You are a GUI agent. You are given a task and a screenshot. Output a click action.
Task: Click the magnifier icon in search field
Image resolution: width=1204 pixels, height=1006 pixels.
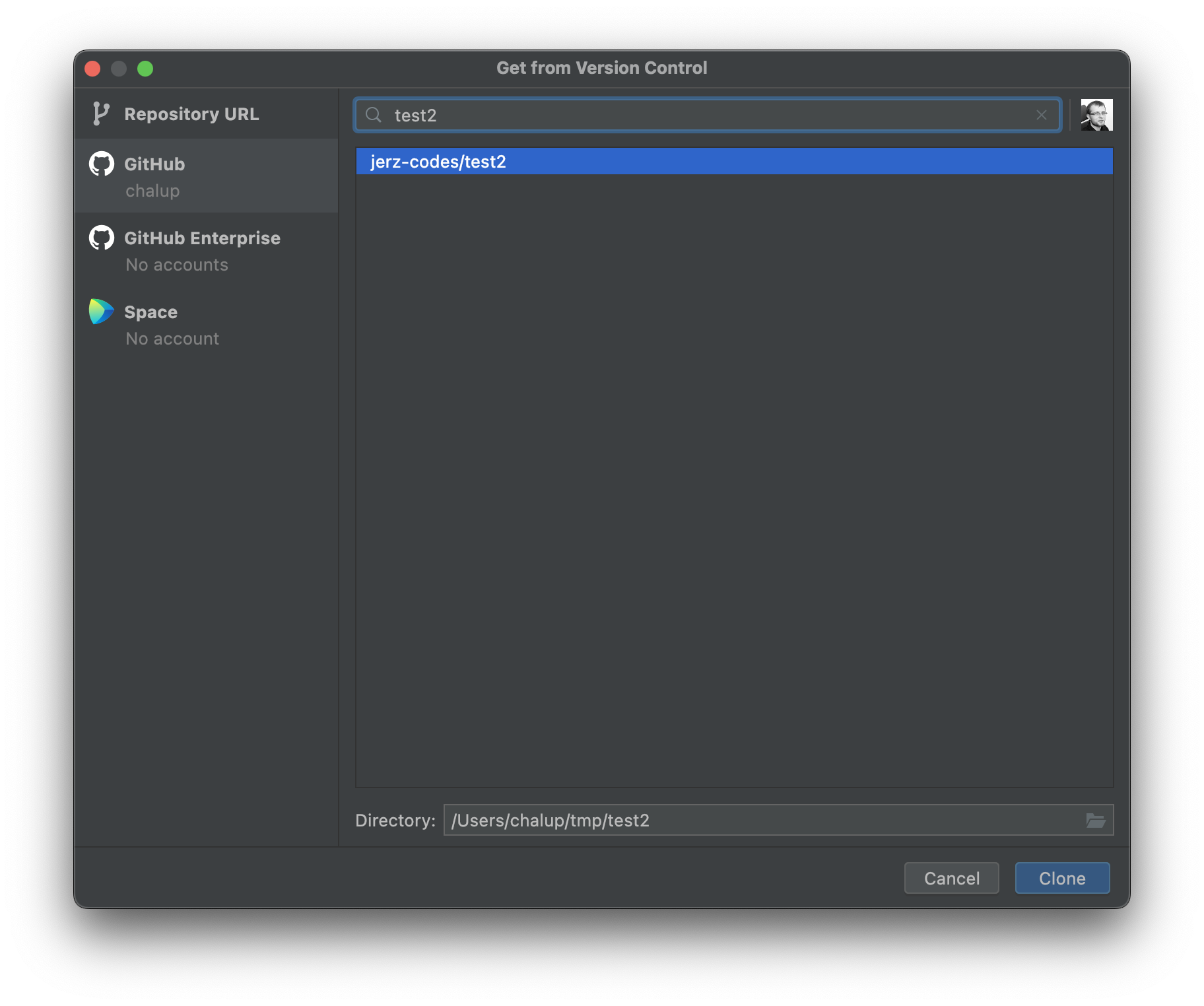[374, 115]
